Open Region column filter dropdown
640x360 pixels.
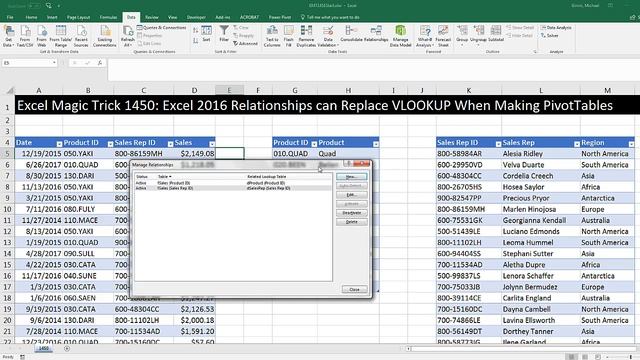point(631,144)
